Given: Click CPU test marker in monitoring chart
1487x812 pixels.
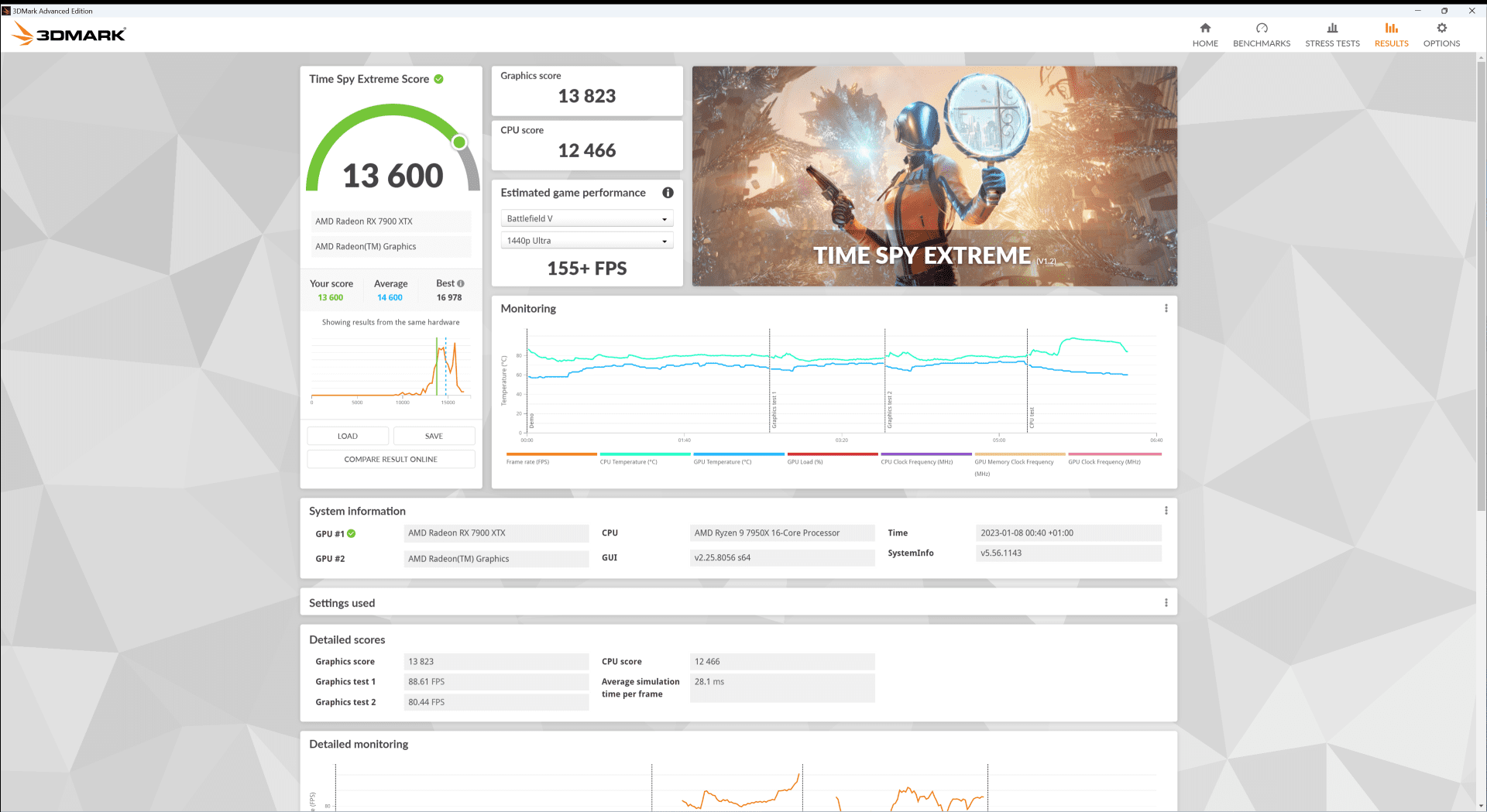Looking at the screenshot, I should (1032, 418).
